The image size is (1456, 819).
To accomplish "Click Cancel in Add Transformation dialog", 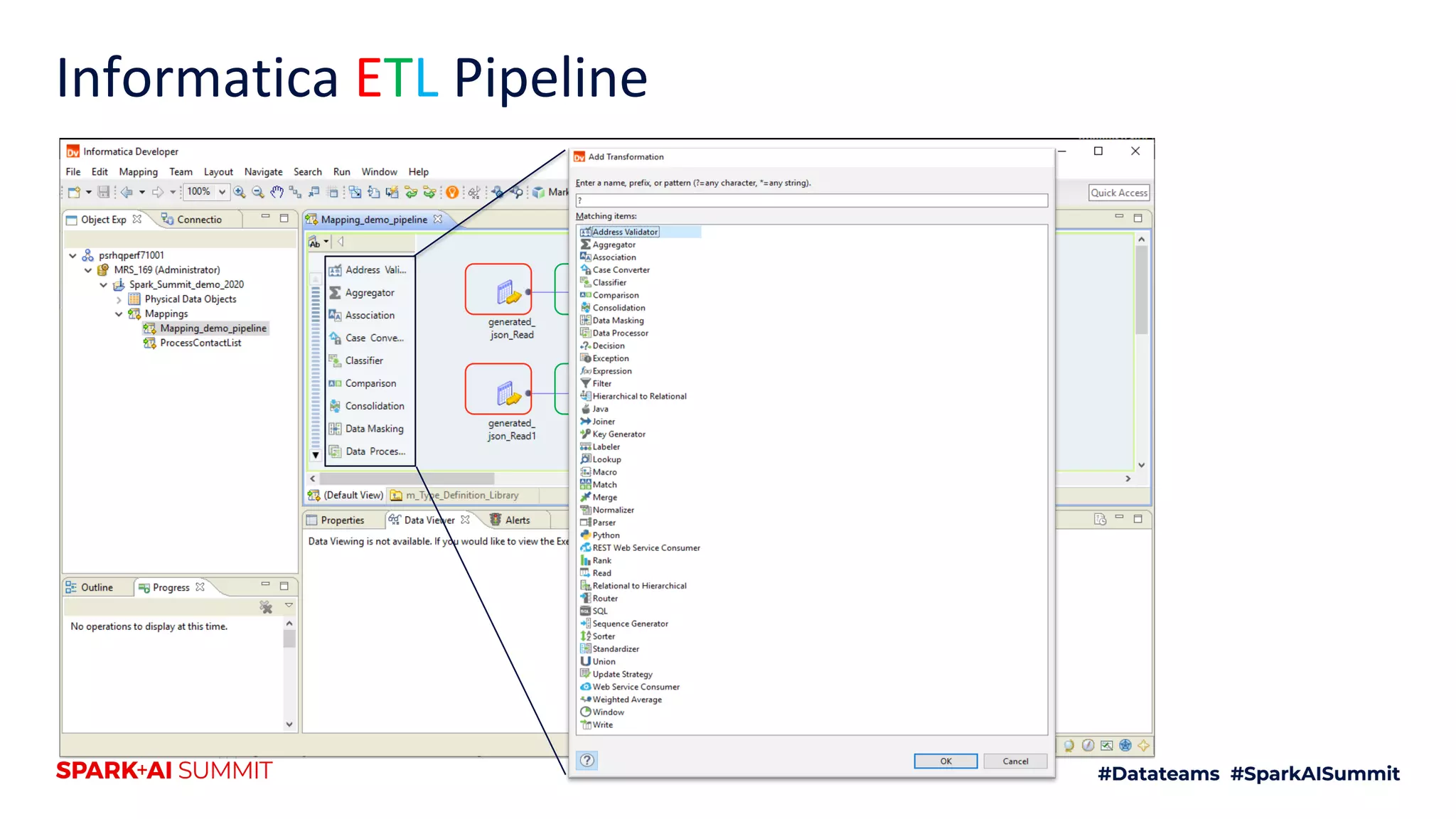I will 1015,761.
